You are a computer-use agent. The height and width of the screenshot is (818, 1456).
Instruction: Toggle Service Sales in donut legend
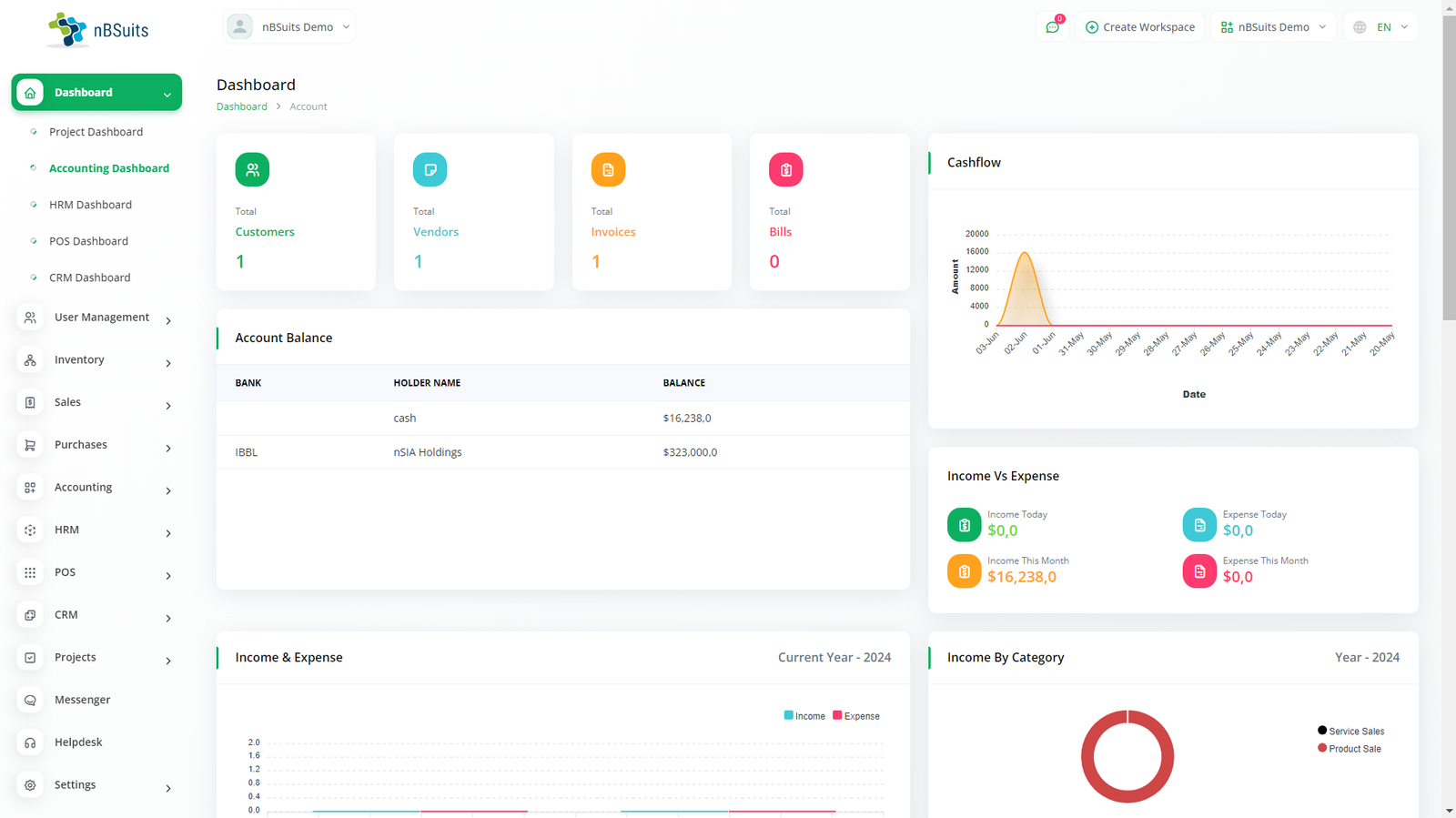(x=1350, y=731)
